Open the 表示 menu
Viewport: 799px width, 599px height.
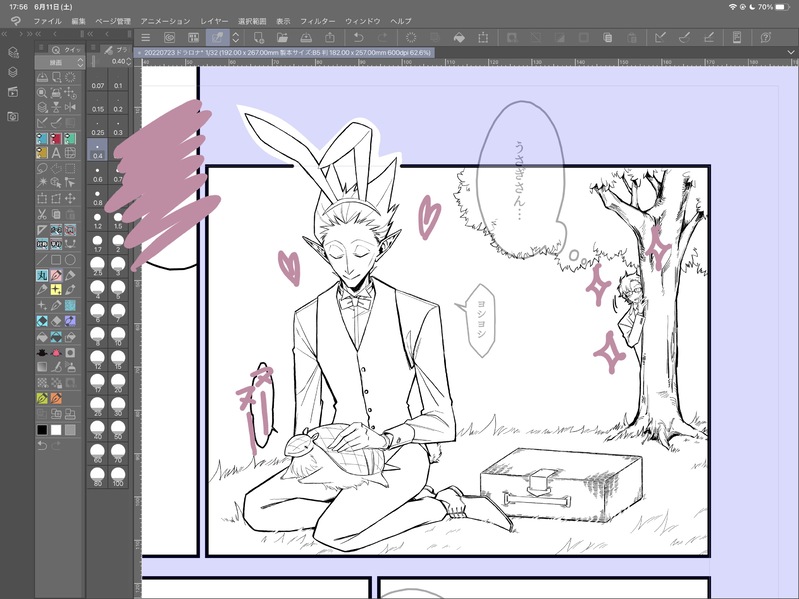(283, 21)
